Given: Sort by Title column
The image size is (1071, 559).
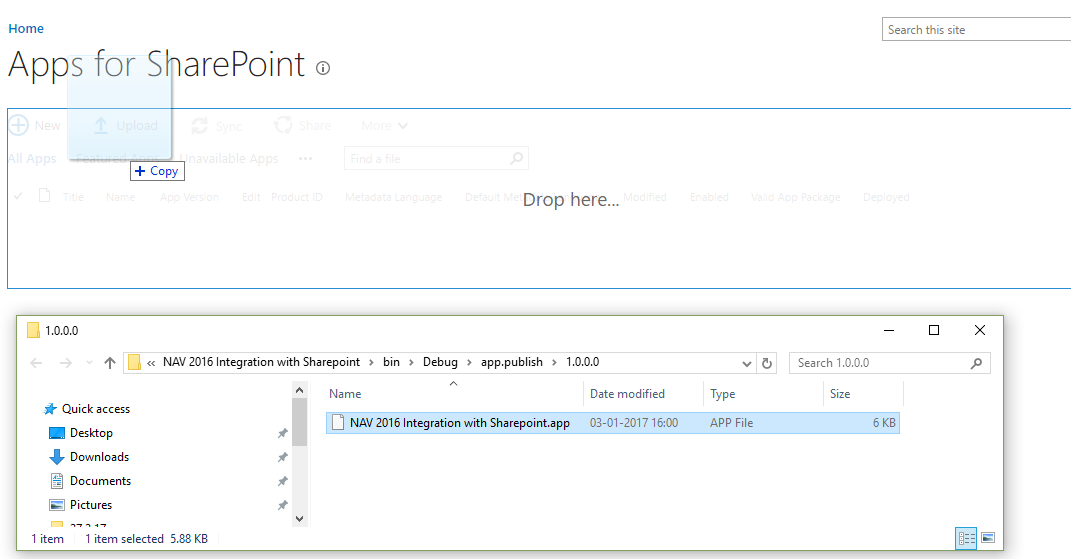Looking at the screenshot, I should [x=73, y=197].
